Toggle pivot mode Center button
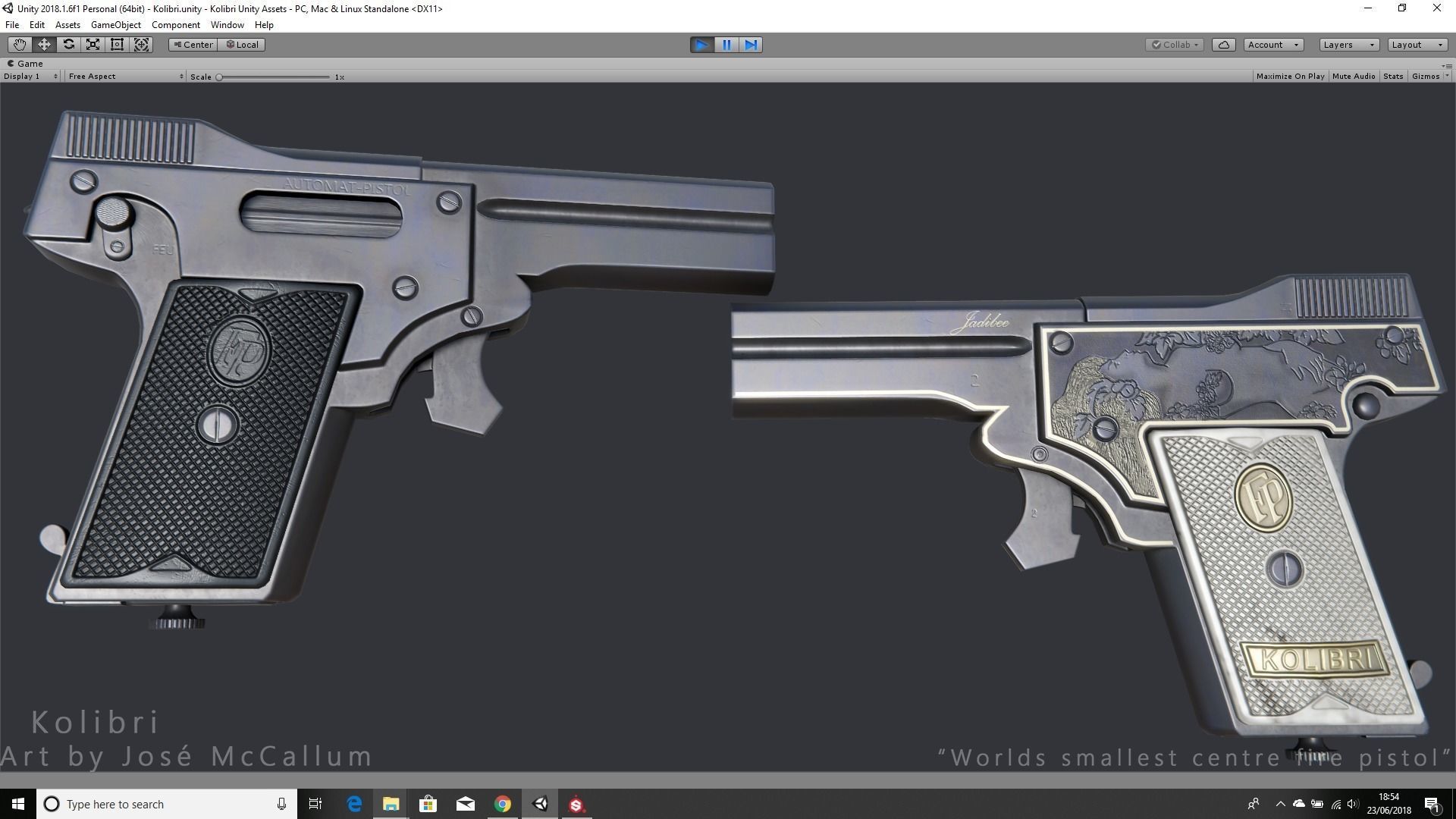Image resolution: width=1456 pixels, height=819 pixels. pyautogui.click(x=193, y=45)
